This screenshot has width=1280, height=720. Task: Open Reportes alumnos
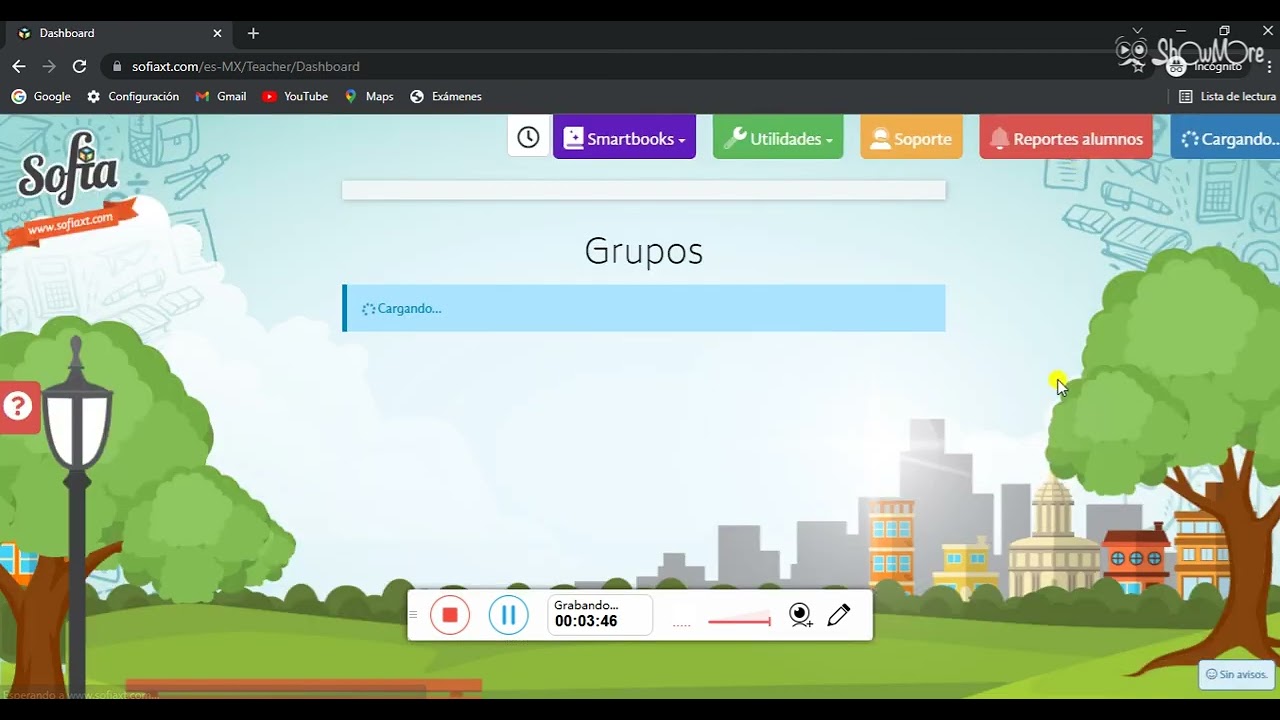(1066, 138)
